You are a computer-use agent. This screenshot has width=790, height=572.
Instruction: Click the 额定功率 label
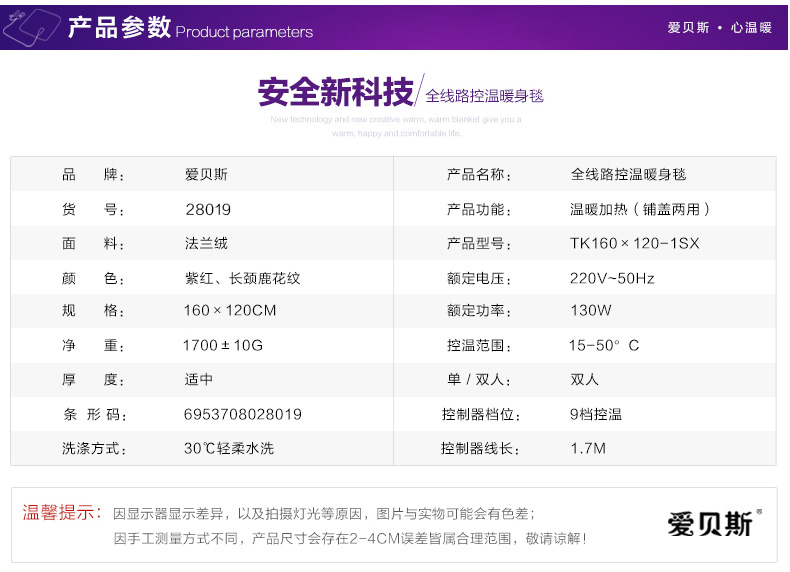[x=479, y=310]
